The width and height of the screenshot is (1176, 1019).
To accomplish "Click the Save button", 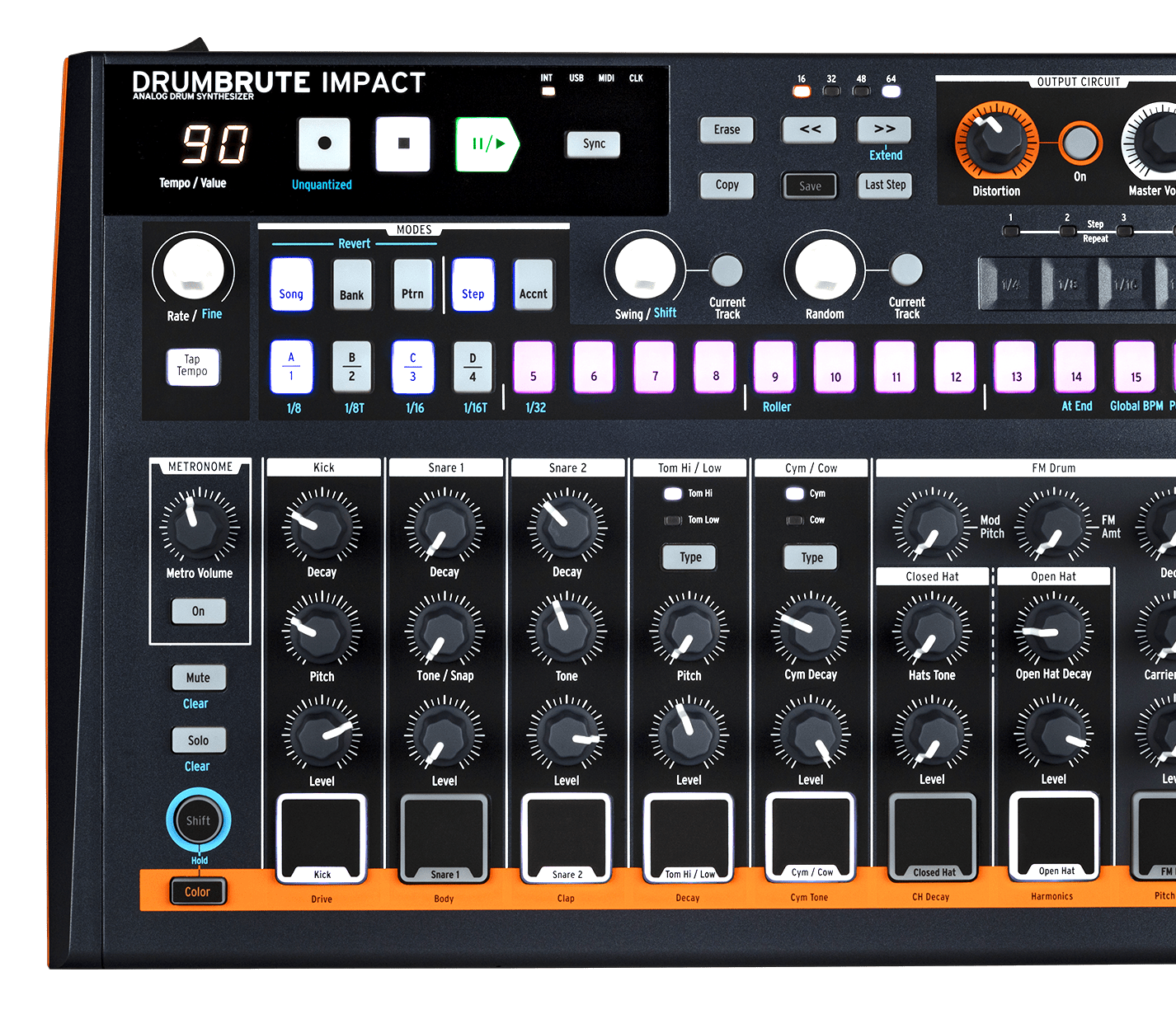I will pyautogui.click(x=810, y=185).
